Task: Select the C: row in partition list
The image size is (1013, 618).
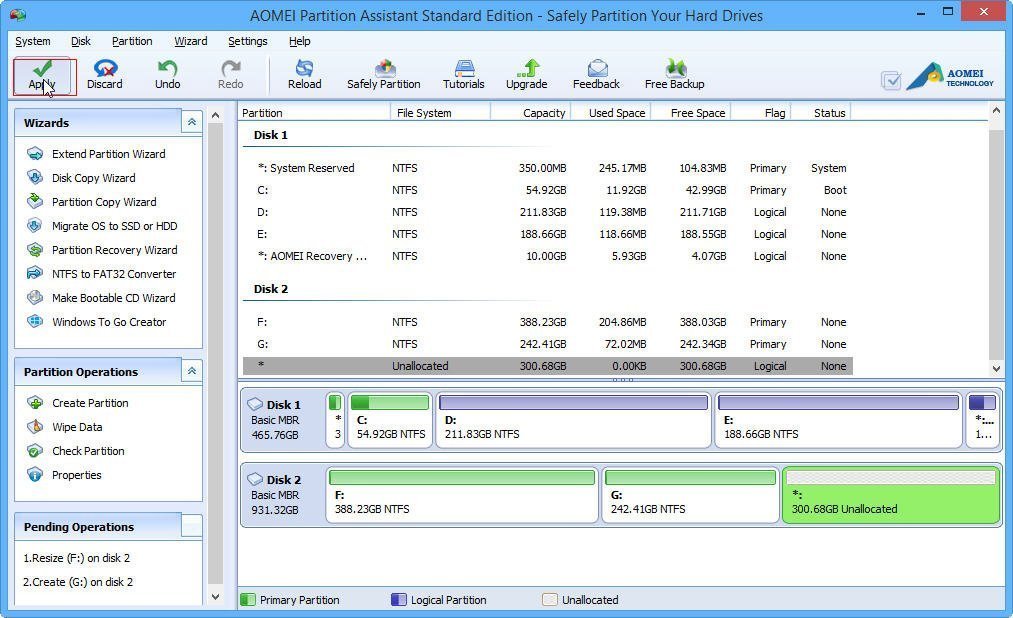Action: [548, 190]
